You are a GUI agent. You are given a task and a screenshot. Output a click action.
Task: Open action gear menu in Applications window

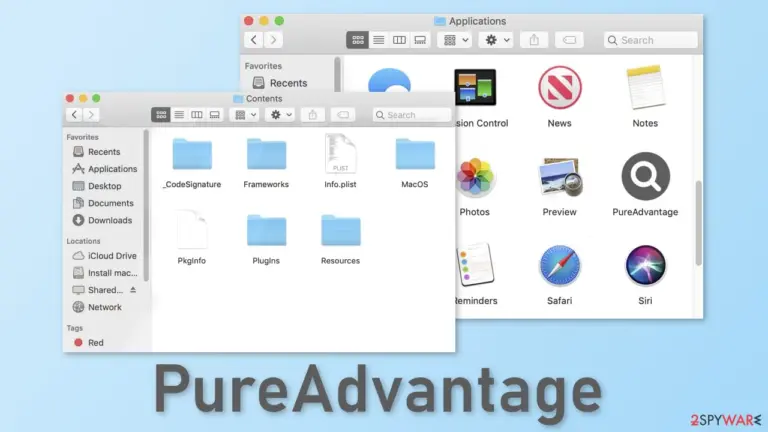[x=497, y=40]
